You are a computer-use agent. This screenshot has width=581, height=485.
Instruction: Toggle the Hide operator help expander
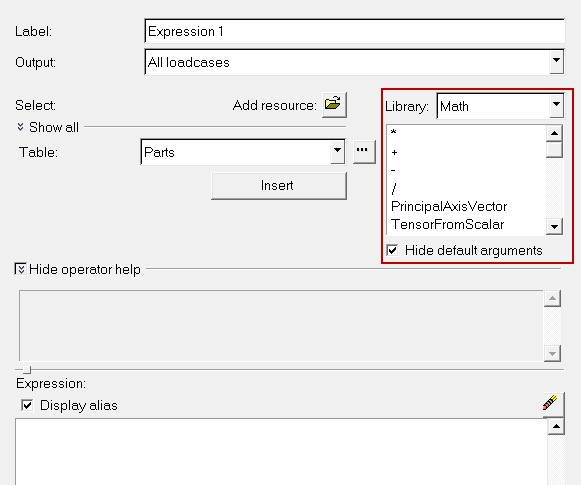[x=20, y=269]
